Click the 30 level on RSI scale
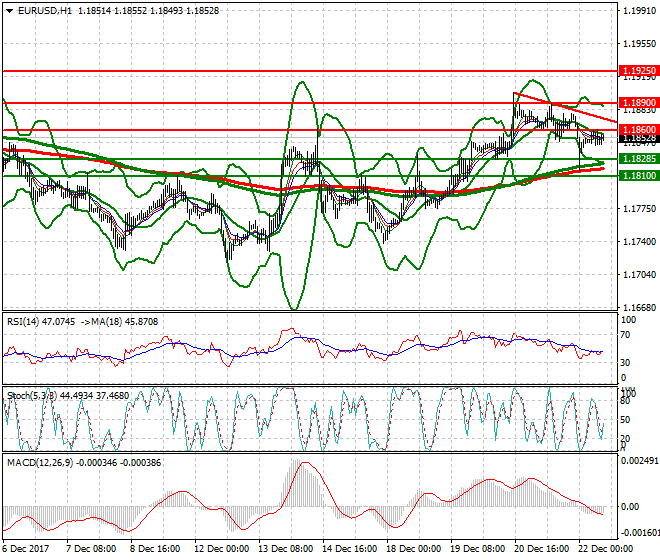Viewport: 660px width, 560px height. [625, 363]
